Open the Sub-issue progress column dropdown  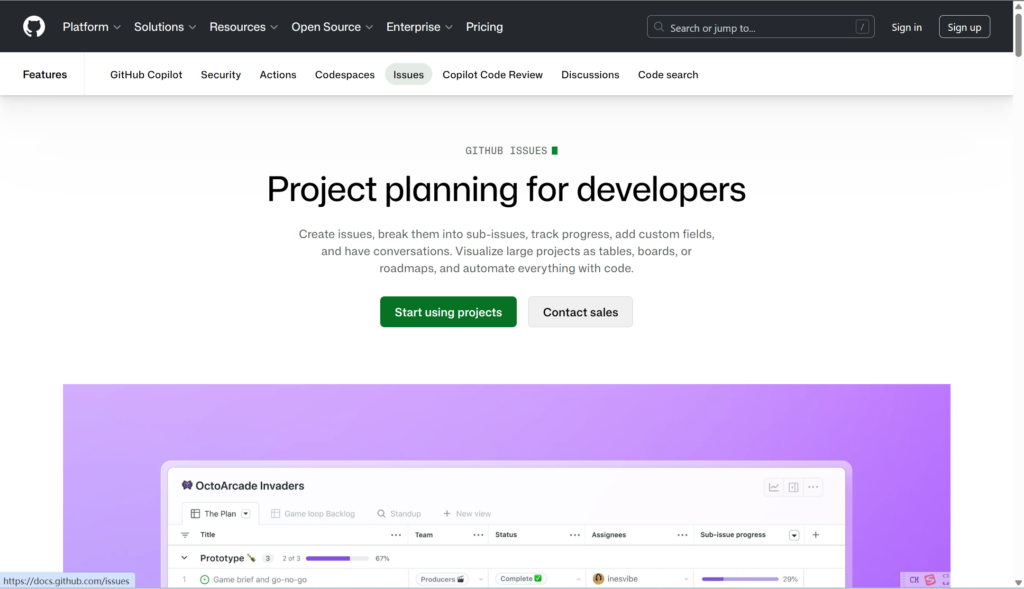pos(794,535)
